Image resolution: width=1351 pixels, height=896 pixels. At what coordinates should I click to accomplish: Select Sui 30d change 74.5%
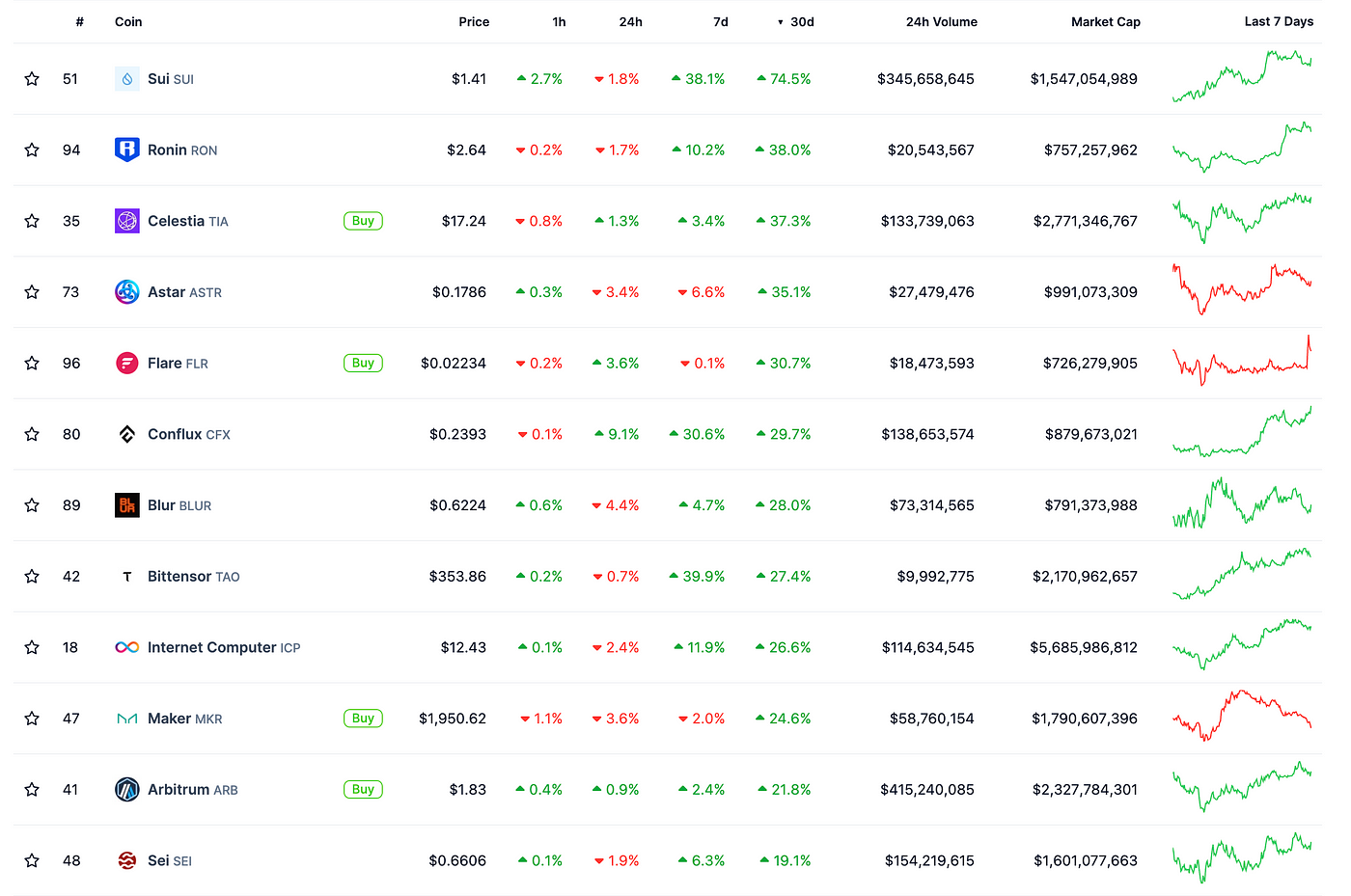tap(784, 79)
